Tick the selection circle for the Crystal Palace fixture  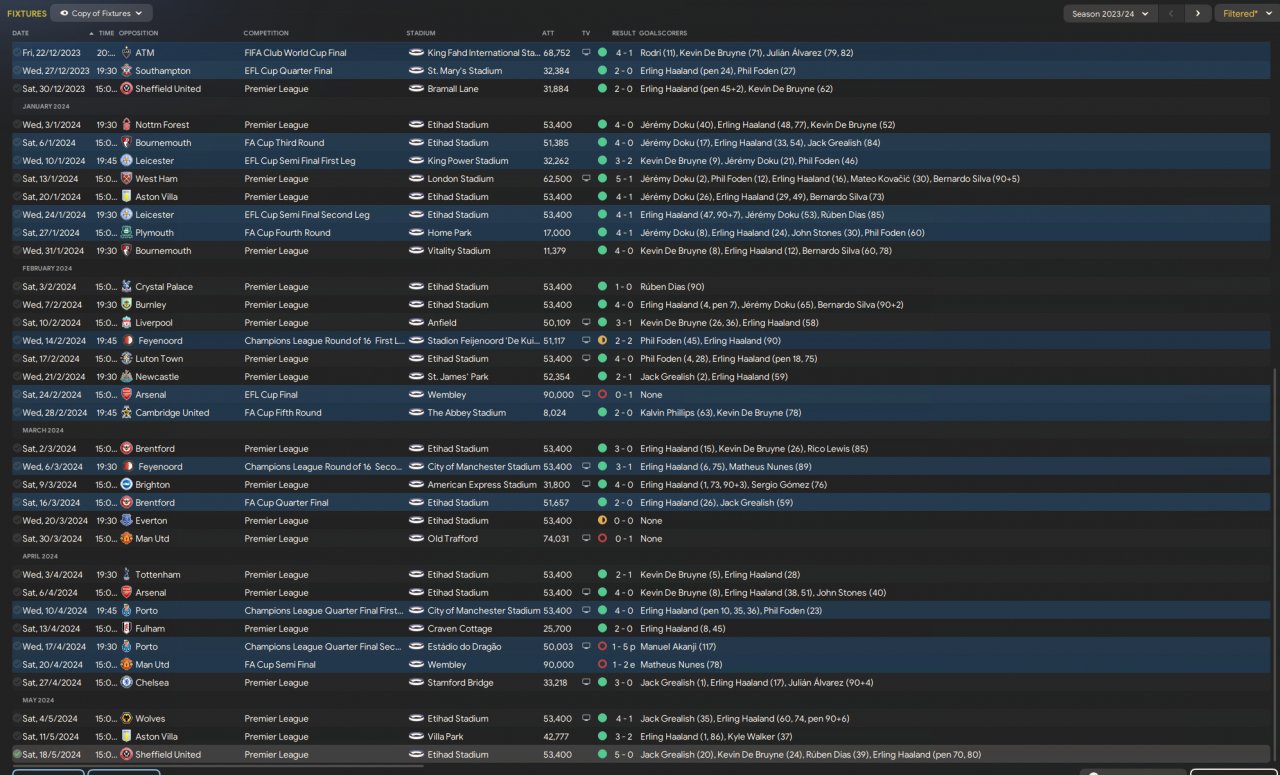coord(17,287)
